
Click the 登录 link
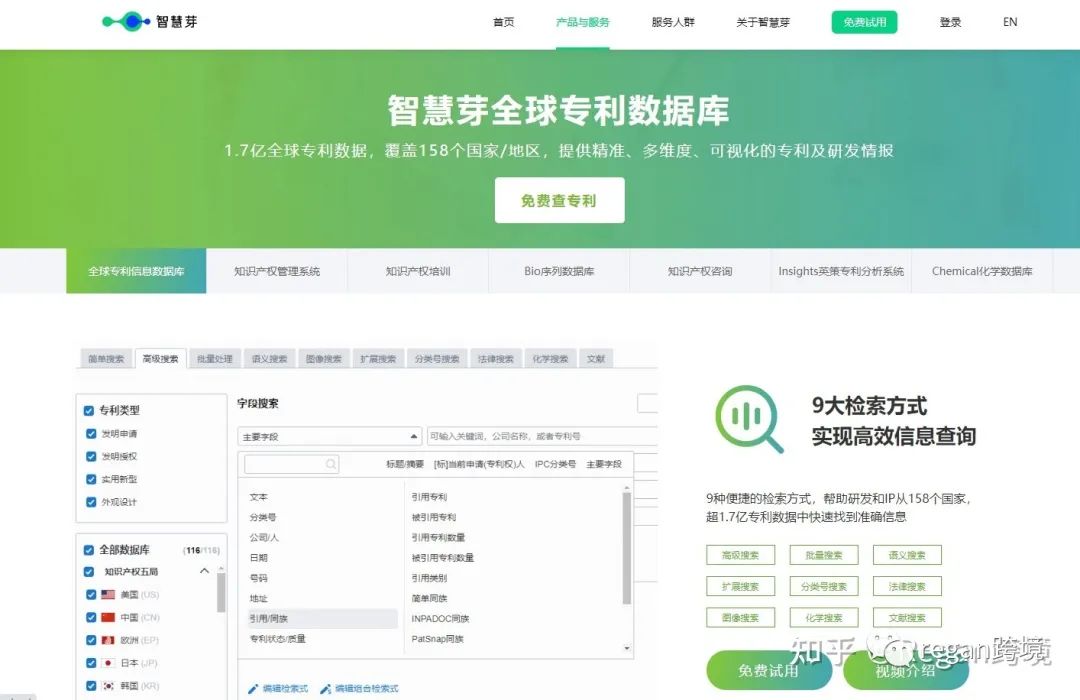point(951,22)
